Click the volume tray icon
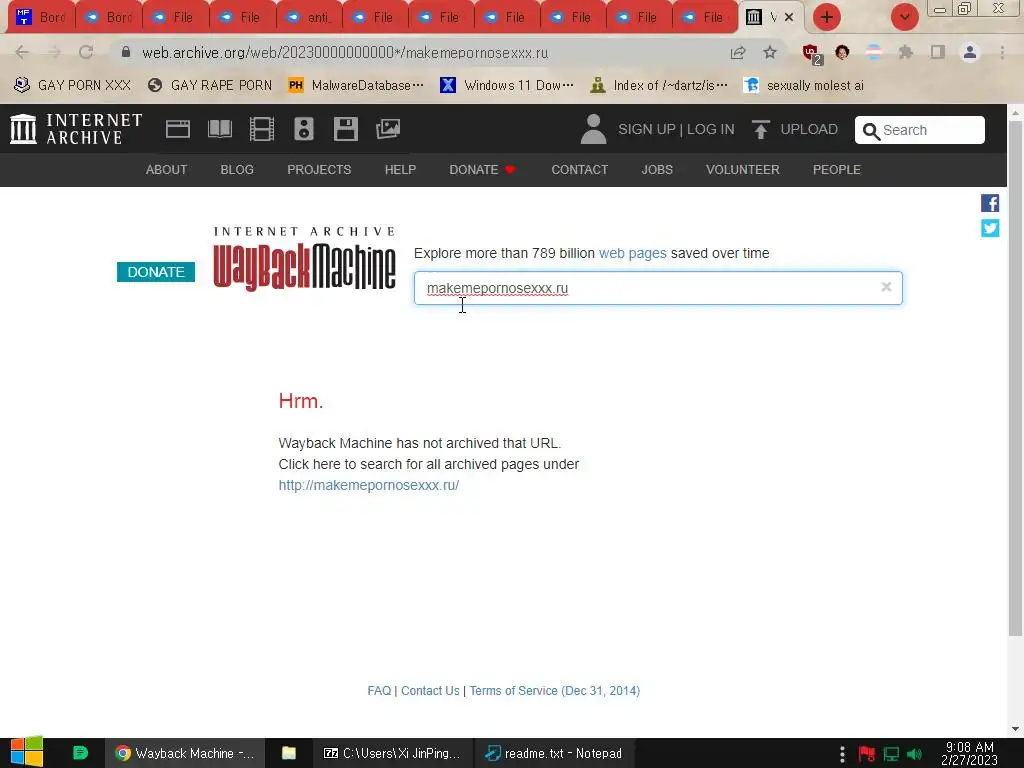The image size is (1024, 768). point(915,755)
